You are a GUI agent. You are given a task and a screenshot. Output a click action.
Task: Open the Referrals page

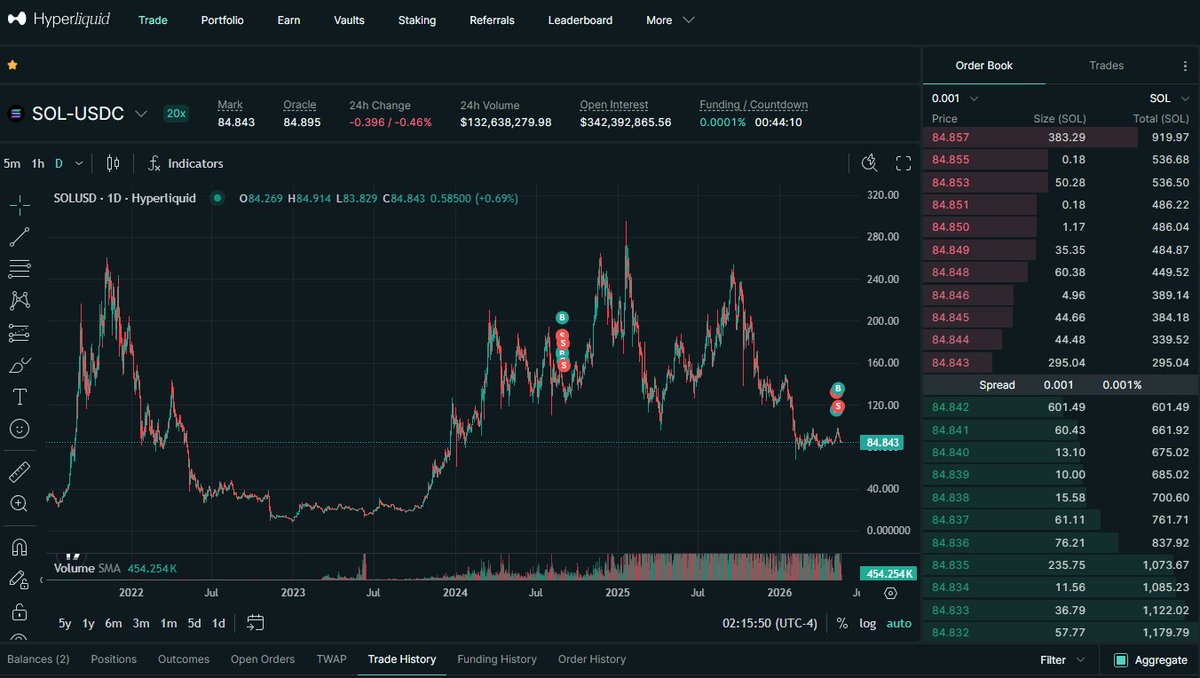(492, 20)
